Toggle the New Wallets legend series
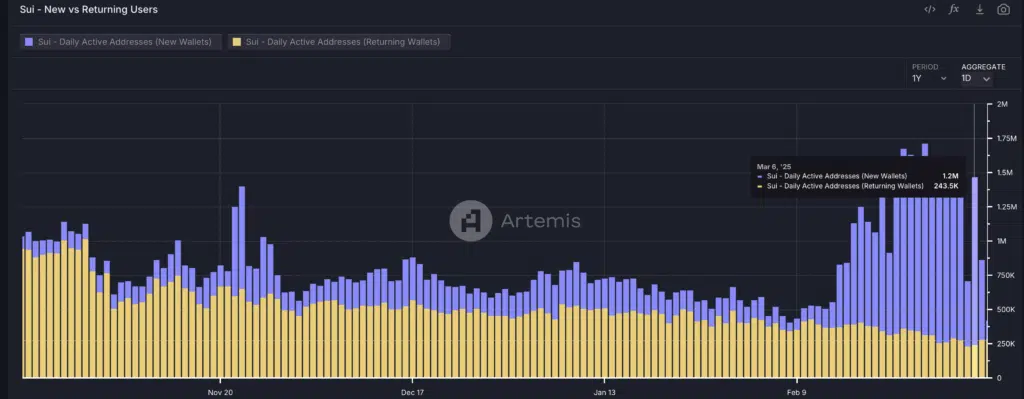Screen dimensions: 1024x399 point(121,42)
